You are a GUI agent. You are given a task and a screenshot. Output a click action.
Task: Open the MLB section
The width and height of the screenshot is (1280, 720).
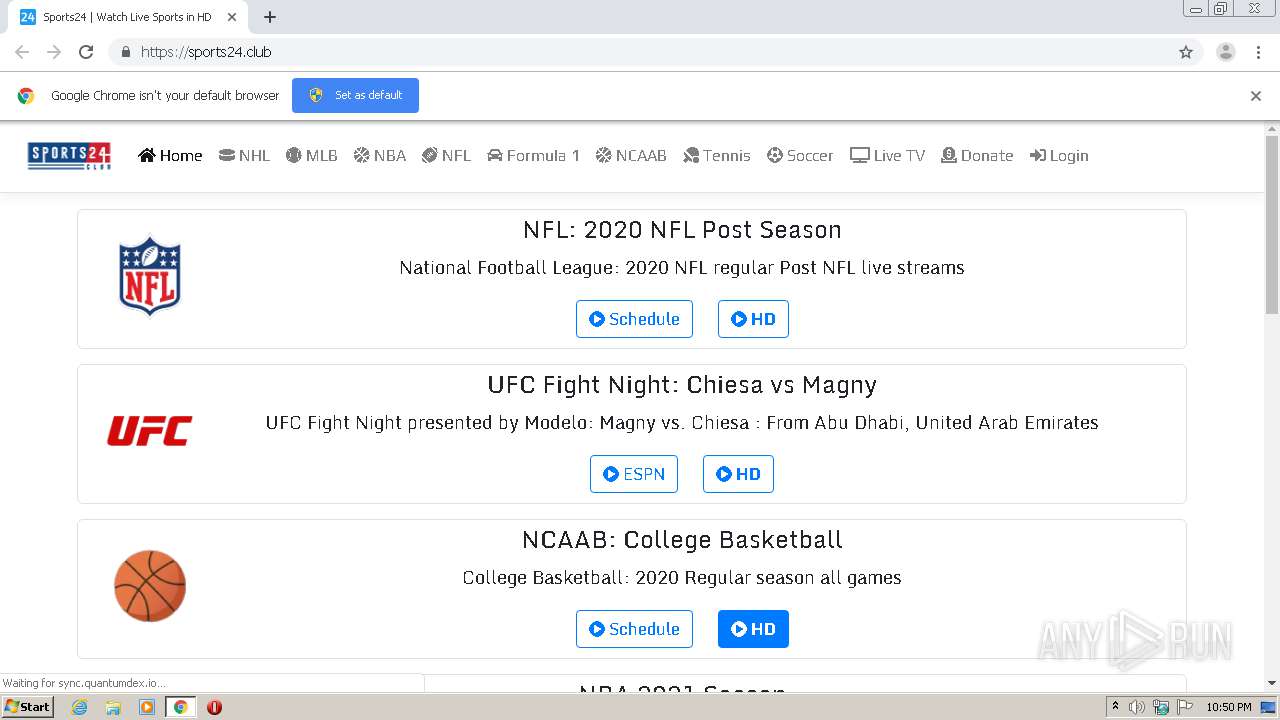tap(311, 155)
